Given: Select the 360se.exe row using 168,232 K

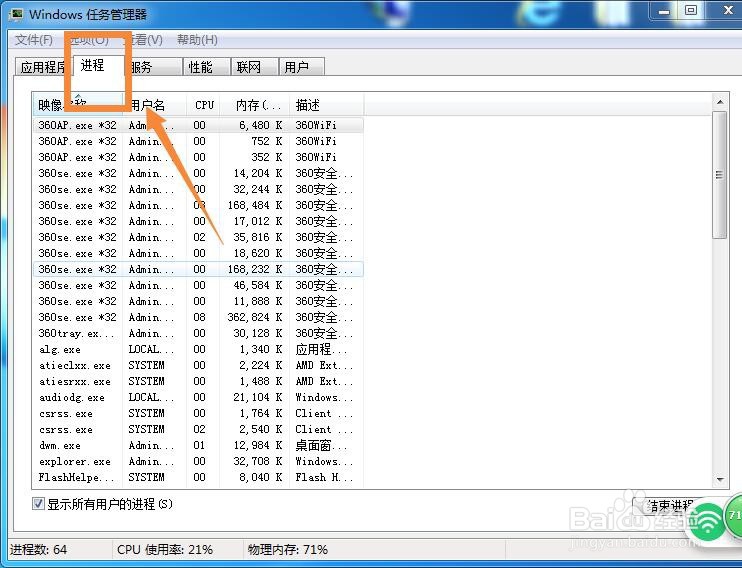Looking at the screenshot, I should point(199,269).
